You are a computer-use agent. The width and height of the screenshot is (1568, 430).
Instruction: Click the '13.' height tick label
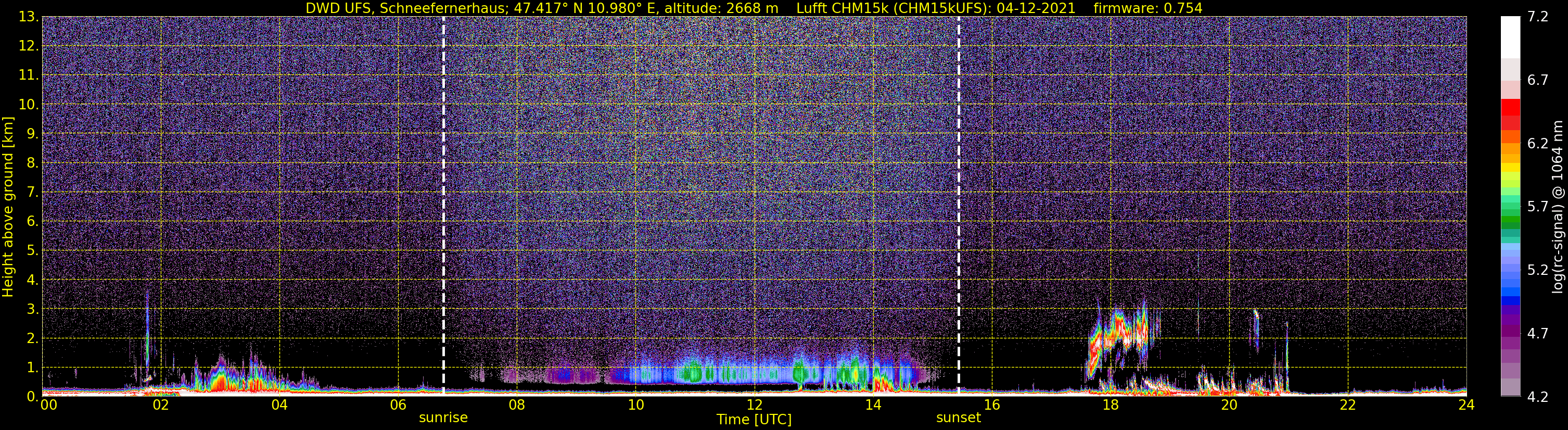(x=28, y=17)
